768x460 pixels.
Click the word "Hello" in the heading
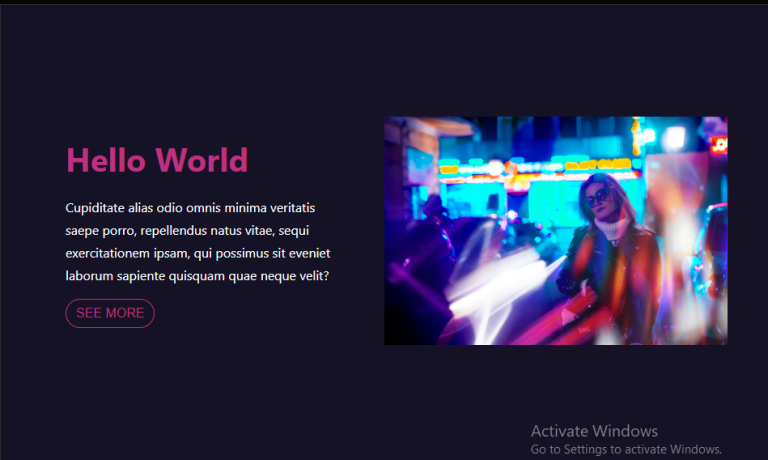coord(106,160)
